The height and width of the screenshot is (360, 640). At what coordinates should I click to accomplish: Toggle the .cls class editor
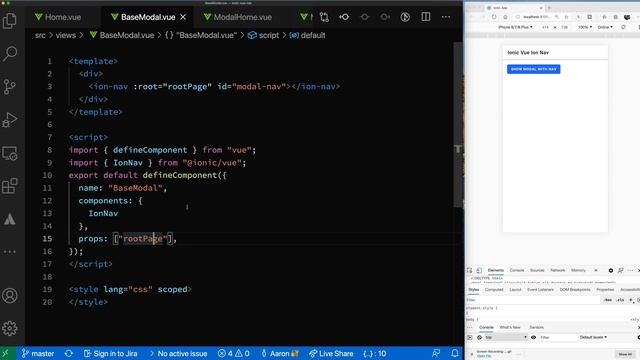pos(620,300)
